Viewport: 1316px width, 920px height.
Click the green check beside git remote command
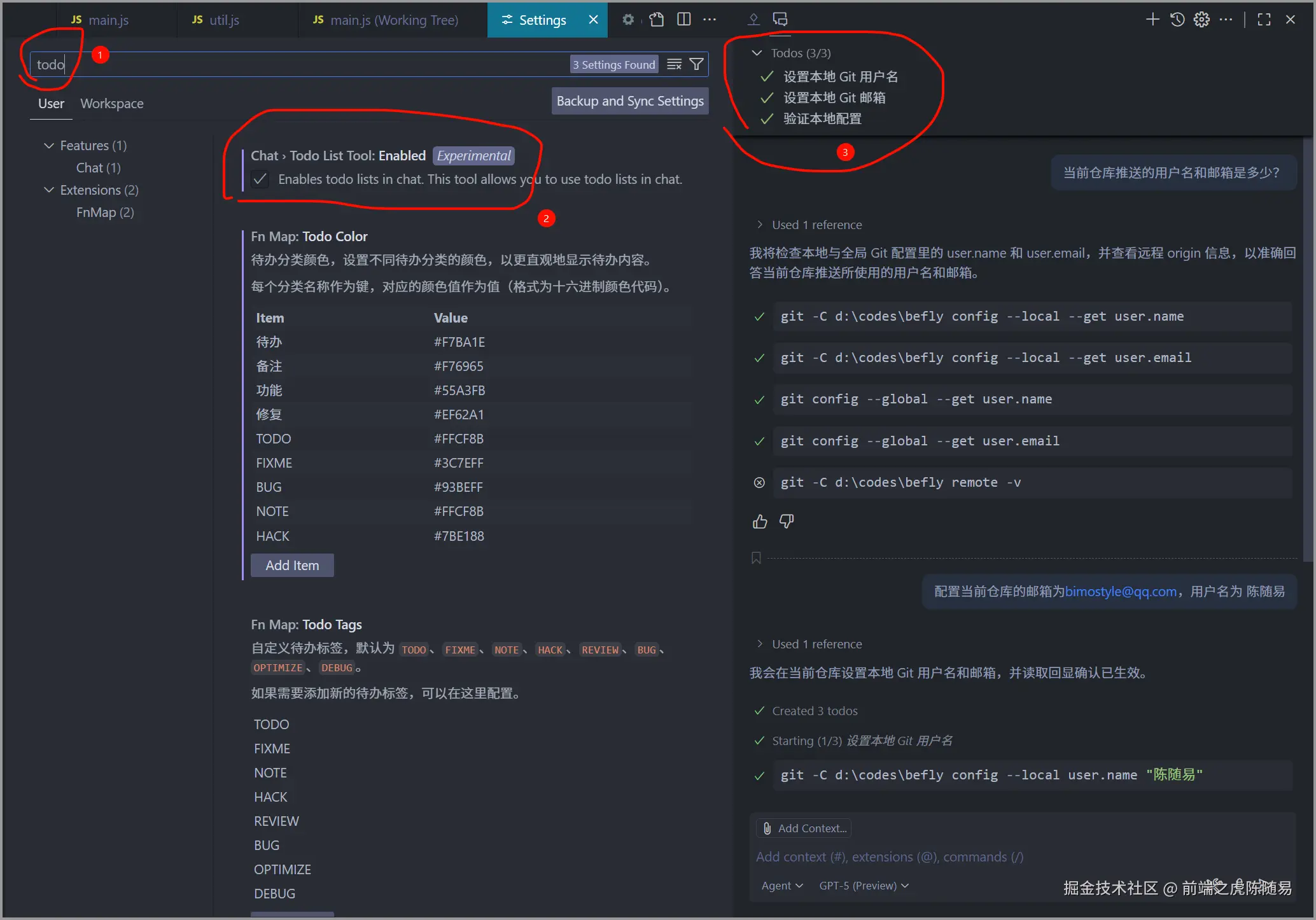pos(759,483)
